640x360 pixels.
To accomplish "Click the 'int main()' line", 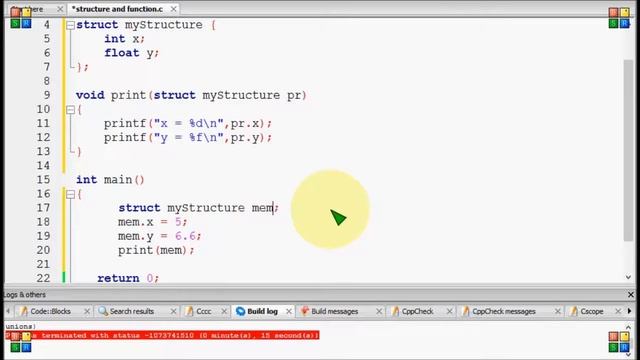I will 110,180.
